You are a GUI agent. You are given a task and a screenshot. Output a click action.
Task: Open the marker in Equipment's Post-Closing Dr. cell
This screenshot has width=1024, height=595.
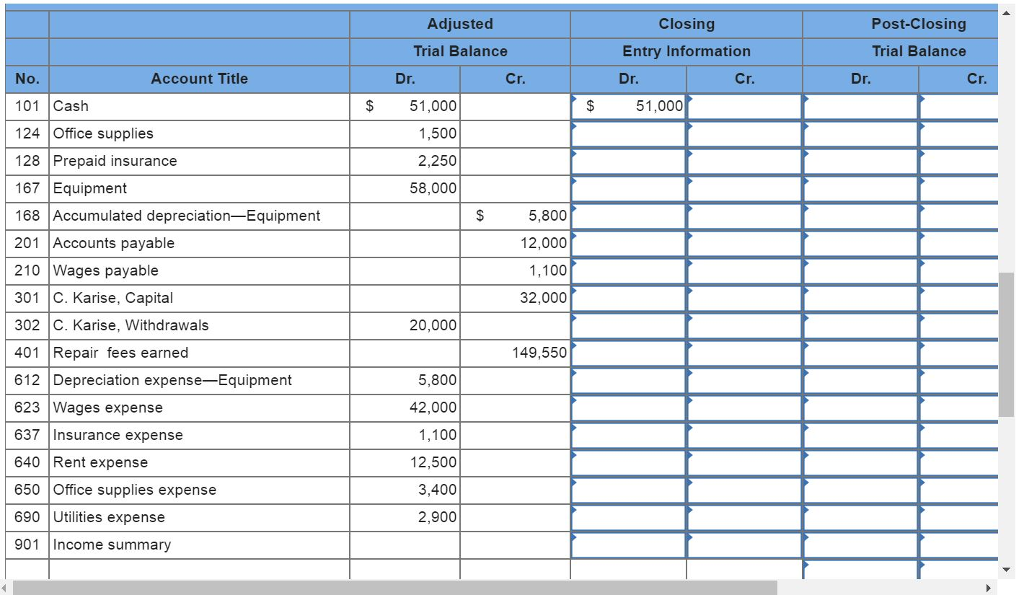click(804, 183)
